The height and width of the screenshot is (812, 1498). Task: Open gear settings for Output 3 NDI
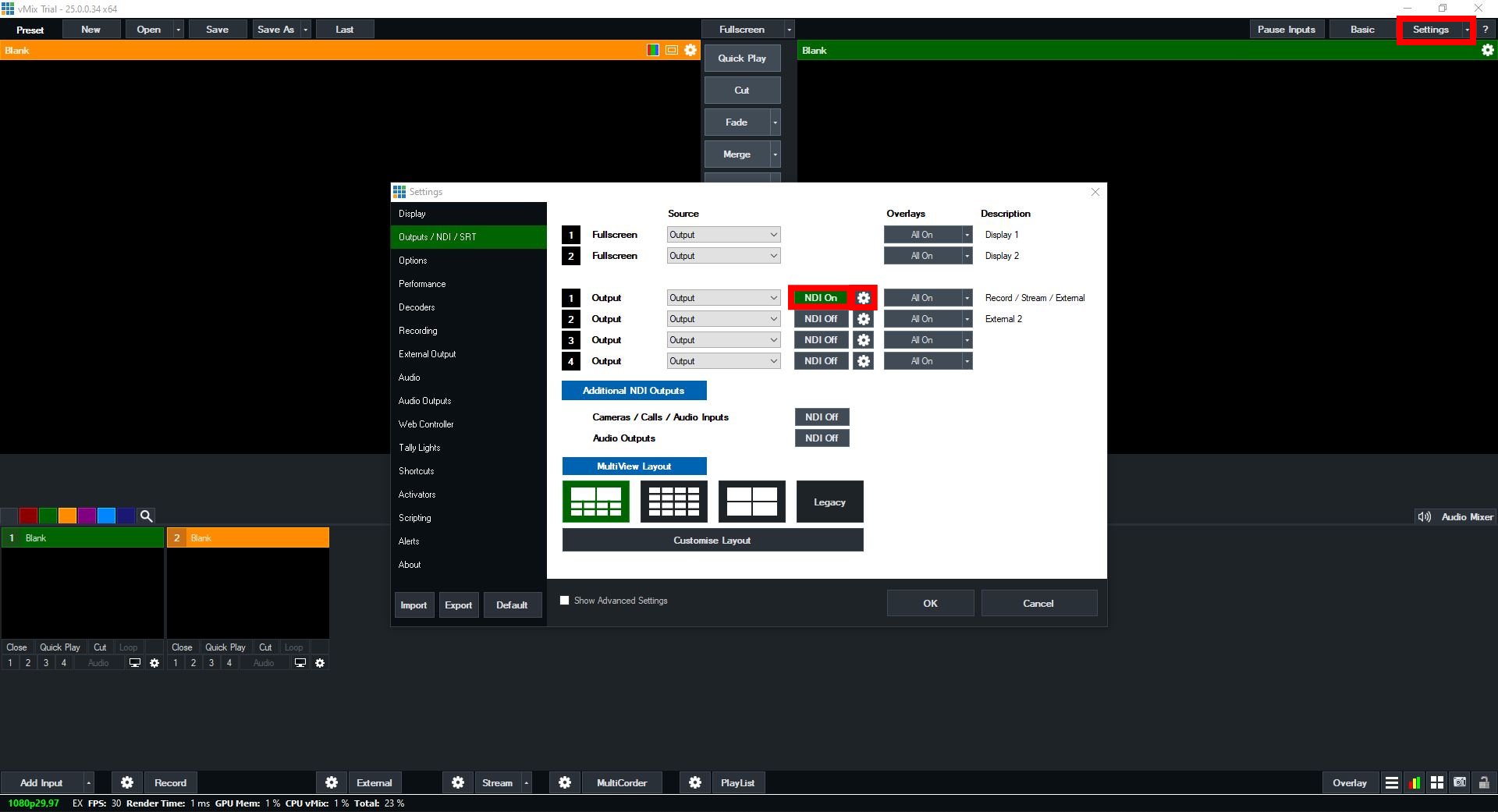(863, 340)
